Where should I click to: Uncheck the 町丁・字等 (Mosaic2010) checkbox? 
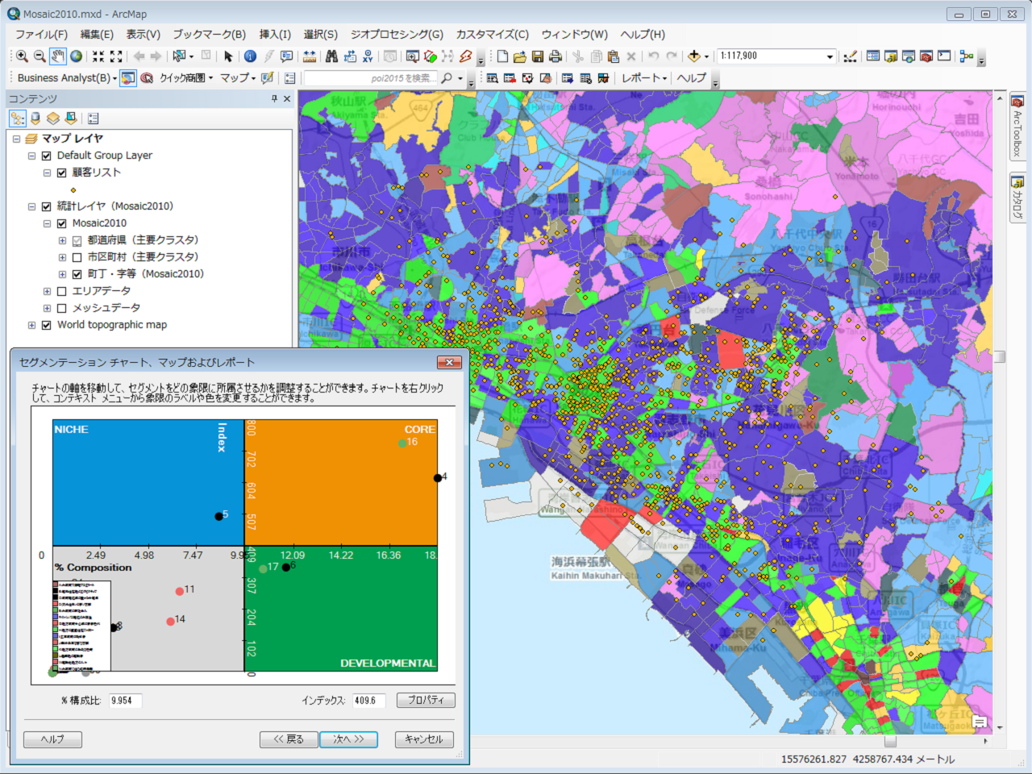point(77,274)
